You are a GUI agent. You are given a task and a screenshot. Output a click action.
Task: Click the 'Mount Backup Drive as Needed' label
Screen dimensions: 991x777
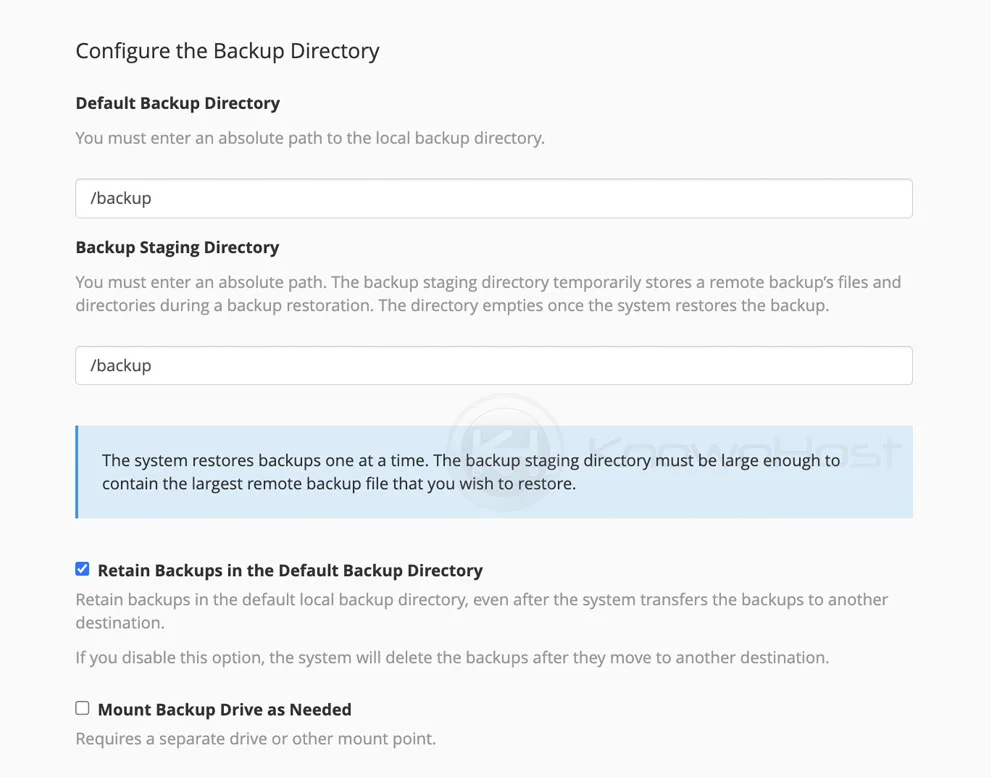[224, 709]
